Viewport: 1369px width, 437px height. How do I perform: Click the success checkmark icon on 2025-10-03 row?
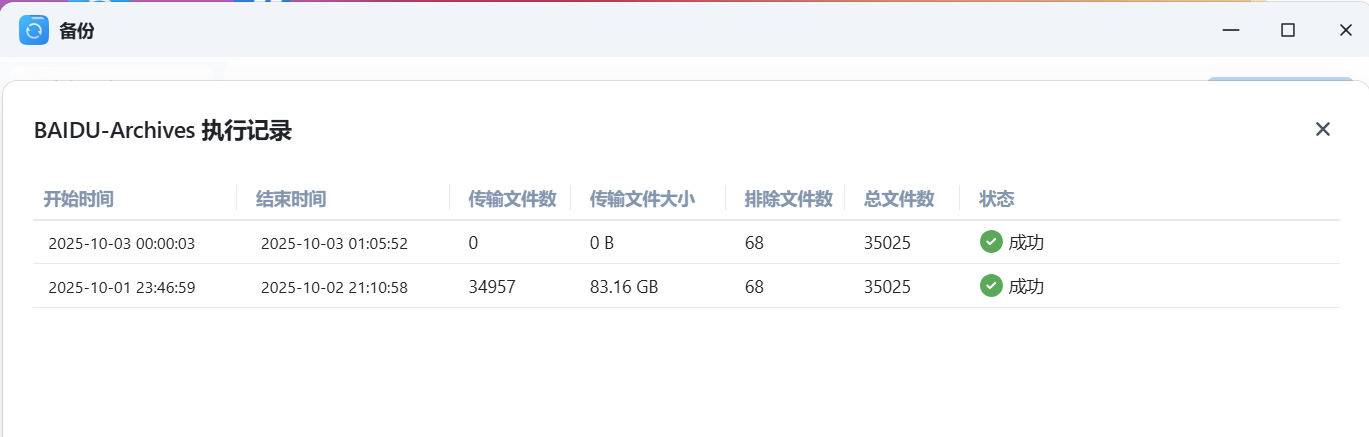click(991, 242)
